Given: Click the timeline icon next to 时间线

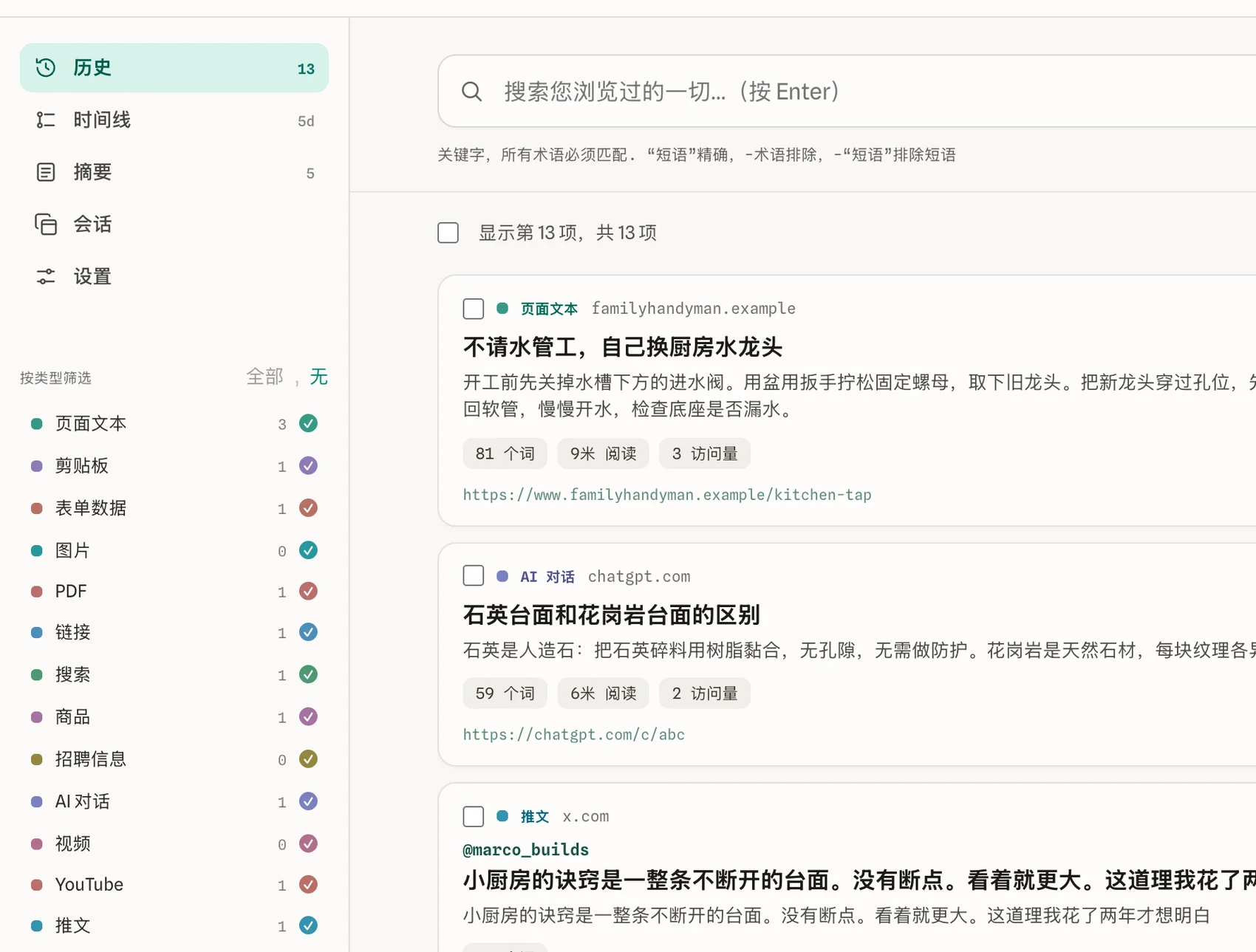Looking at the screenshot, I should pyautogui.click(x=46, y=120).
